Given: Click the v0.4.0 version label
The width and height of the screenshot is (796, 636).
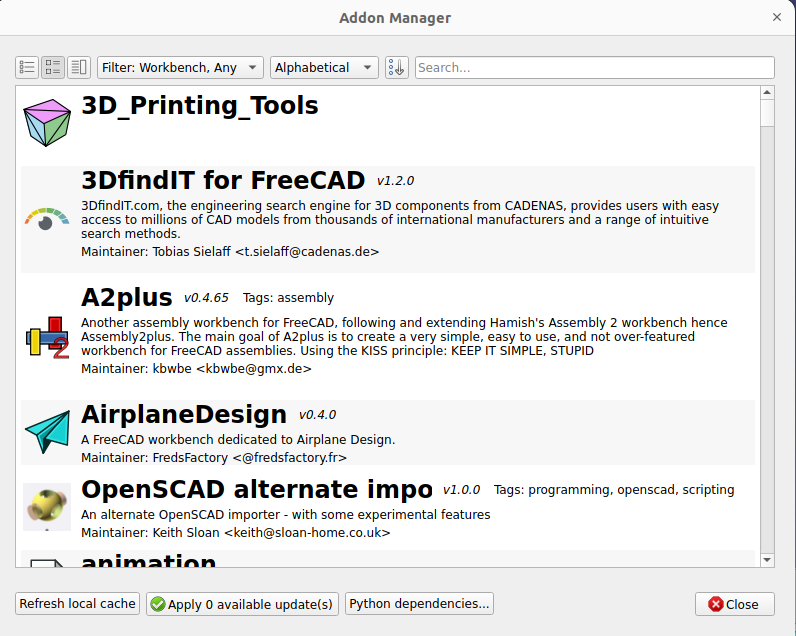Looking at the screenshot, I should coord(317,415).
